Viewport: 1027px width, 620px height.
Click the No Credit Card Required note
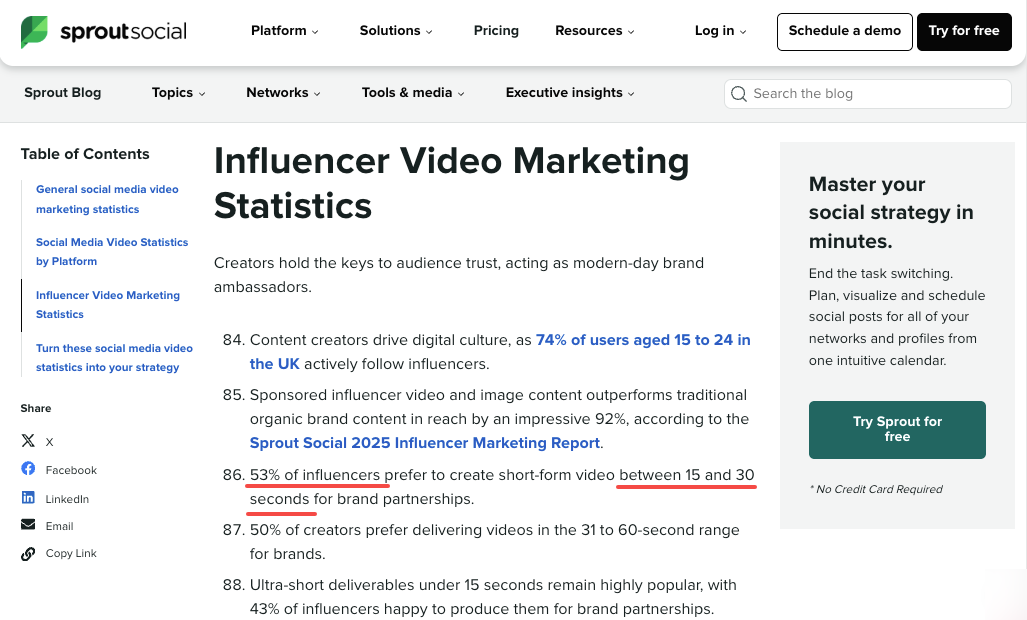pos(876,489)
